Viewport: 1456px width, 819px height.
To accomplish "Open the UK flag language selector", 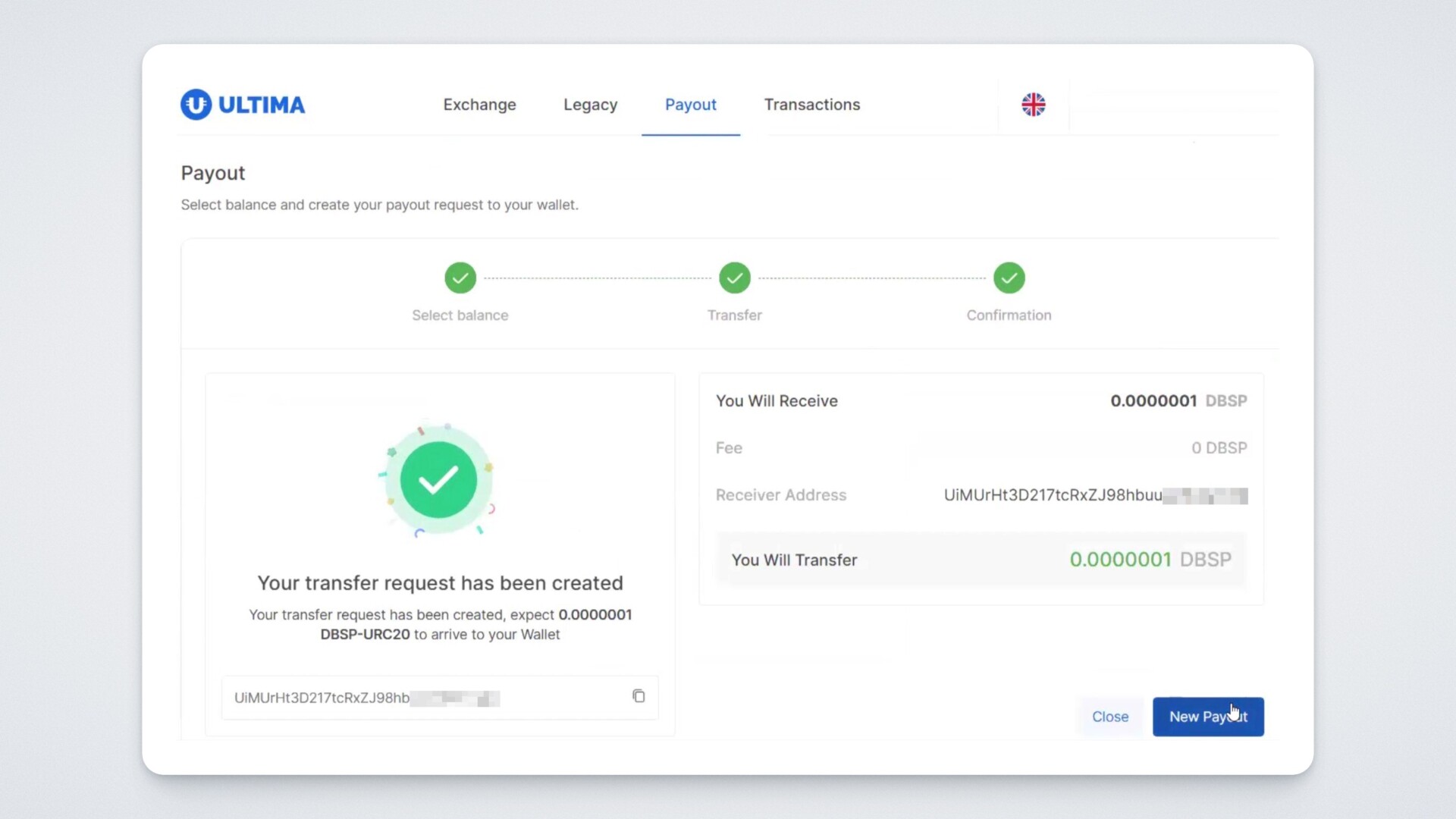I will click(x=1033, y=105).
